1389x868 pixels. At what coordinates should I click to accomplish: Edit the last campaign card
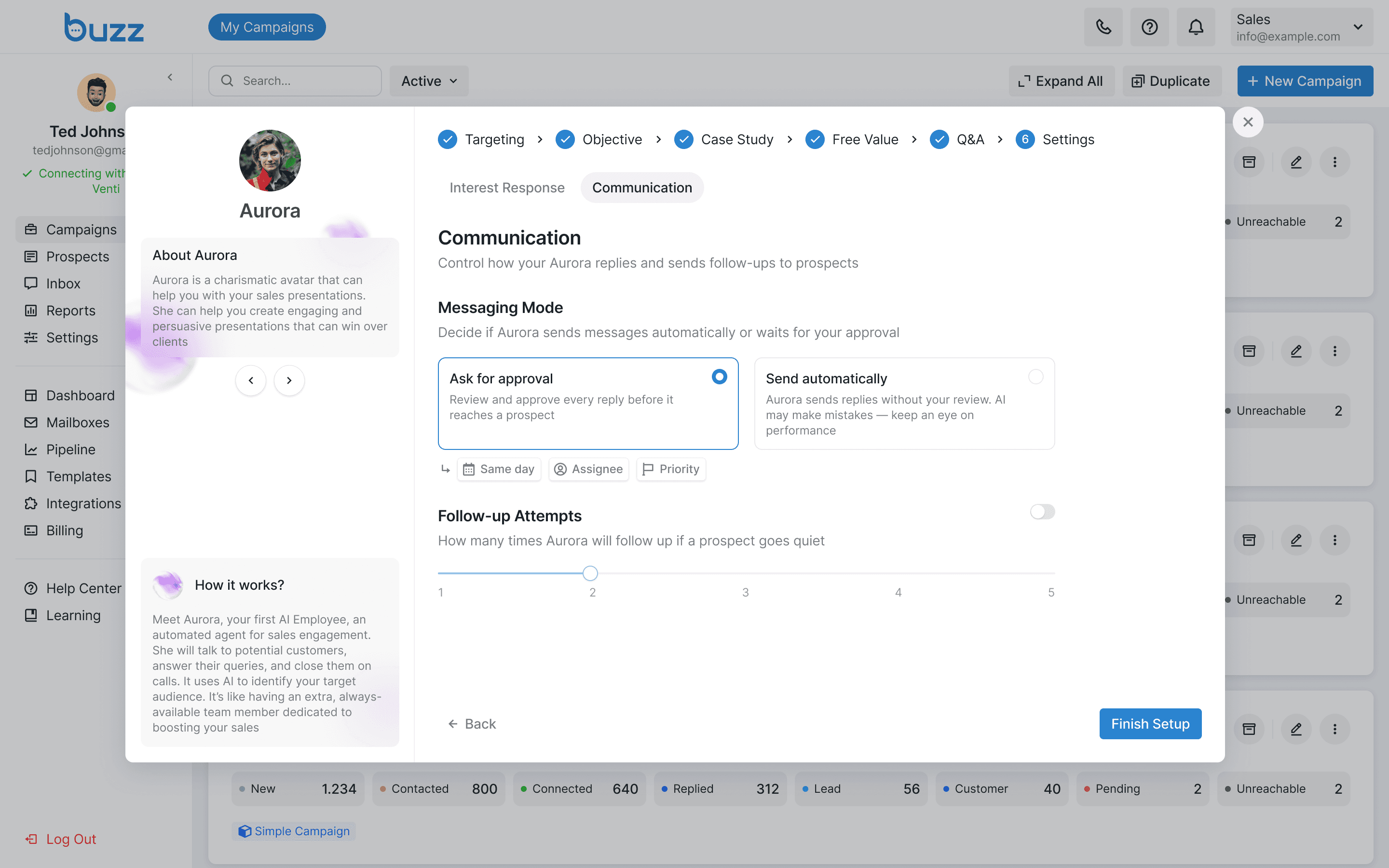(x=1296, y=729)
